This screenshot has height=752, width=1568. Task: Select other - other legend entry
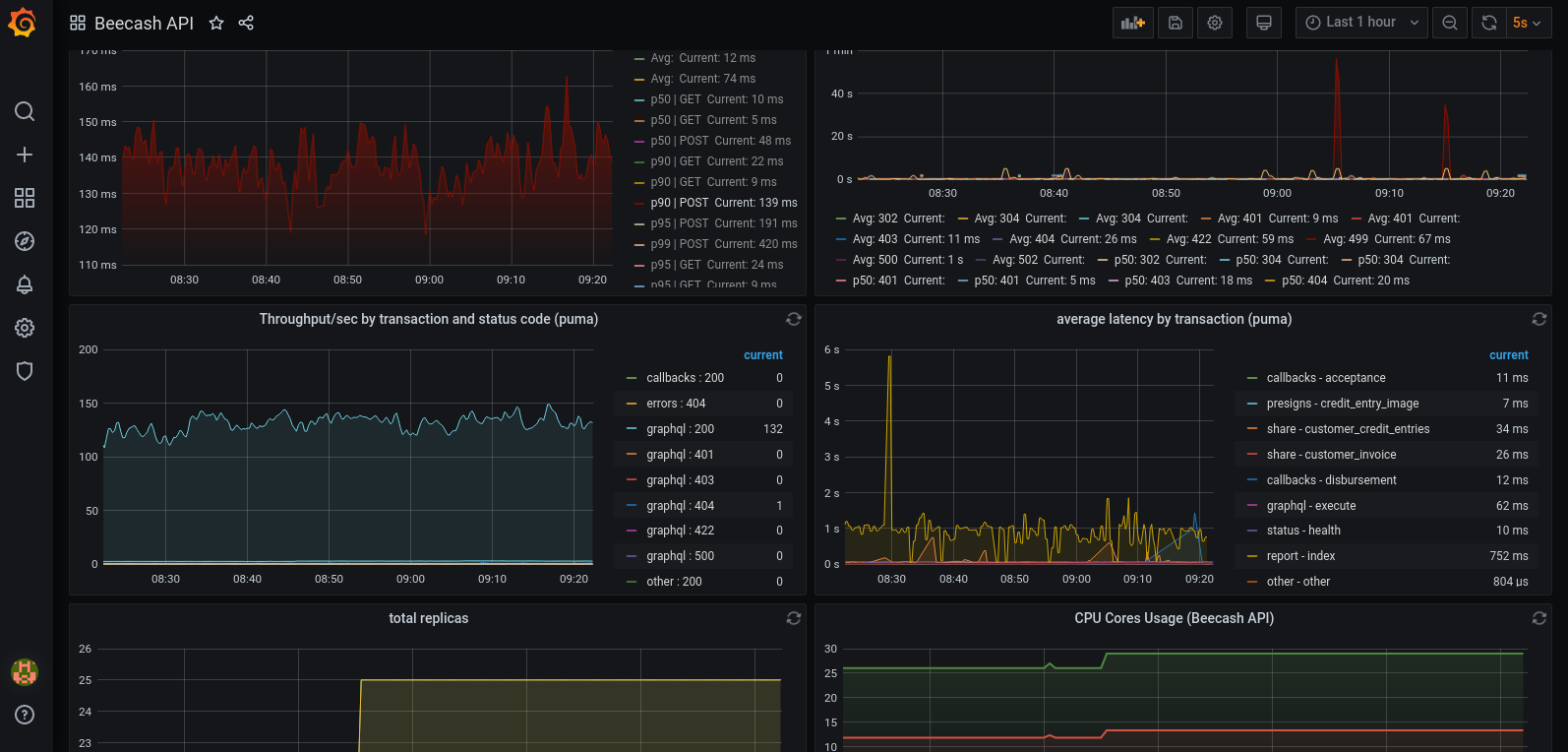[1297, 582]
